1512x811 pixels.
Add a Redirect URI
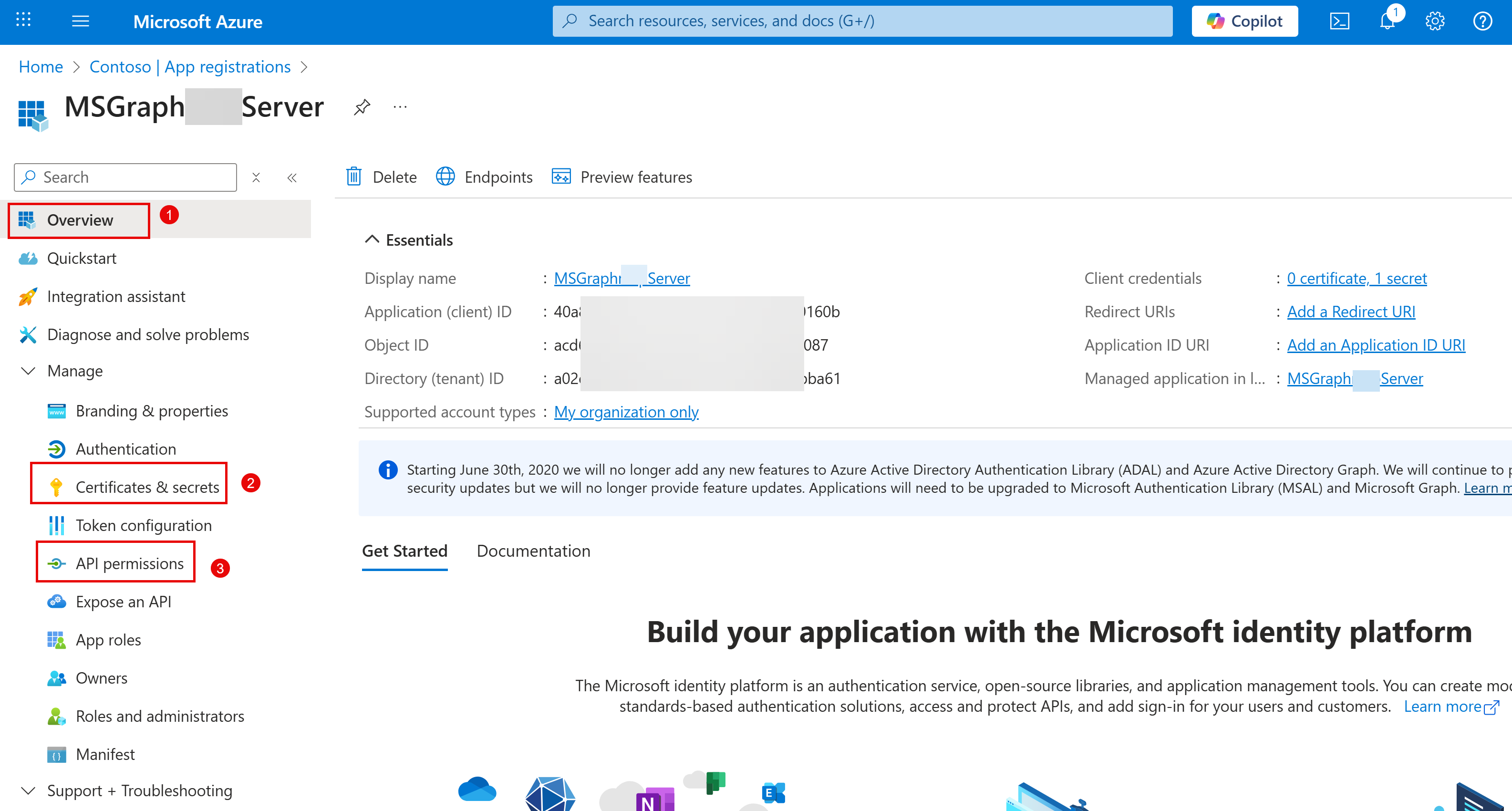(1351, 311)
